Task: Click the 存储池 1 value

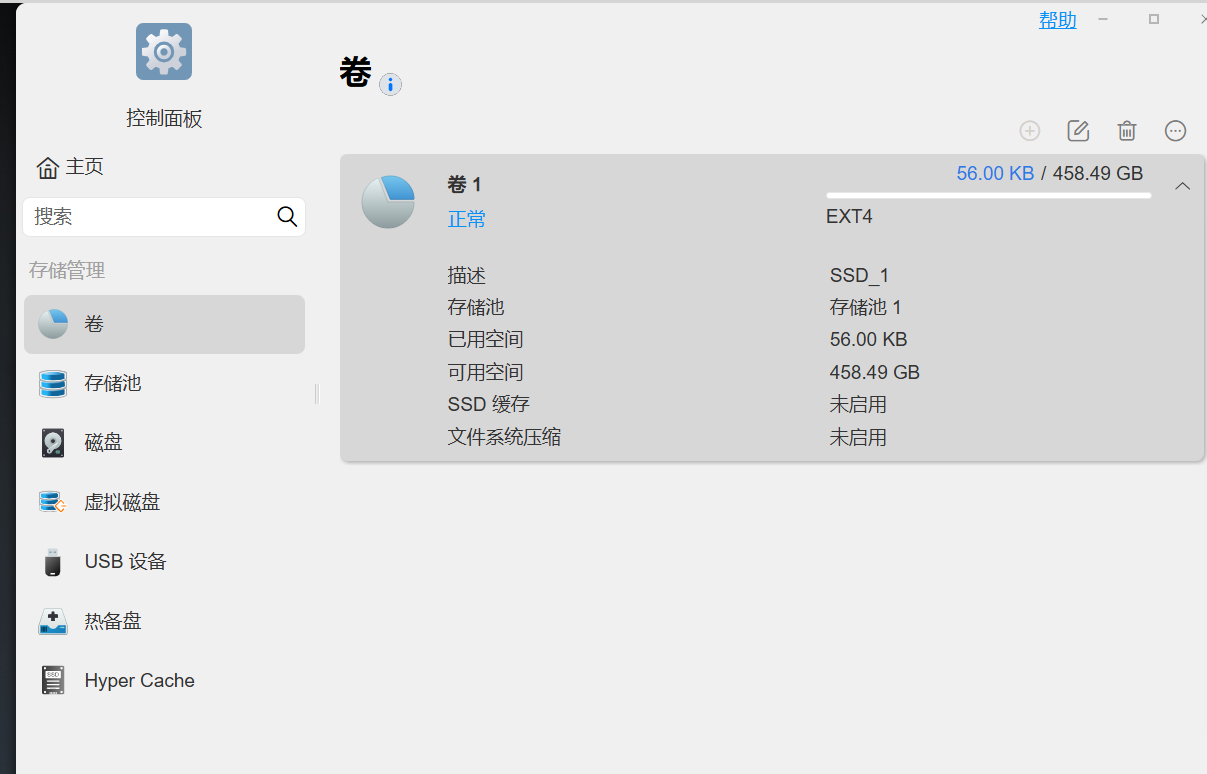Action: [x=866, y=308]
